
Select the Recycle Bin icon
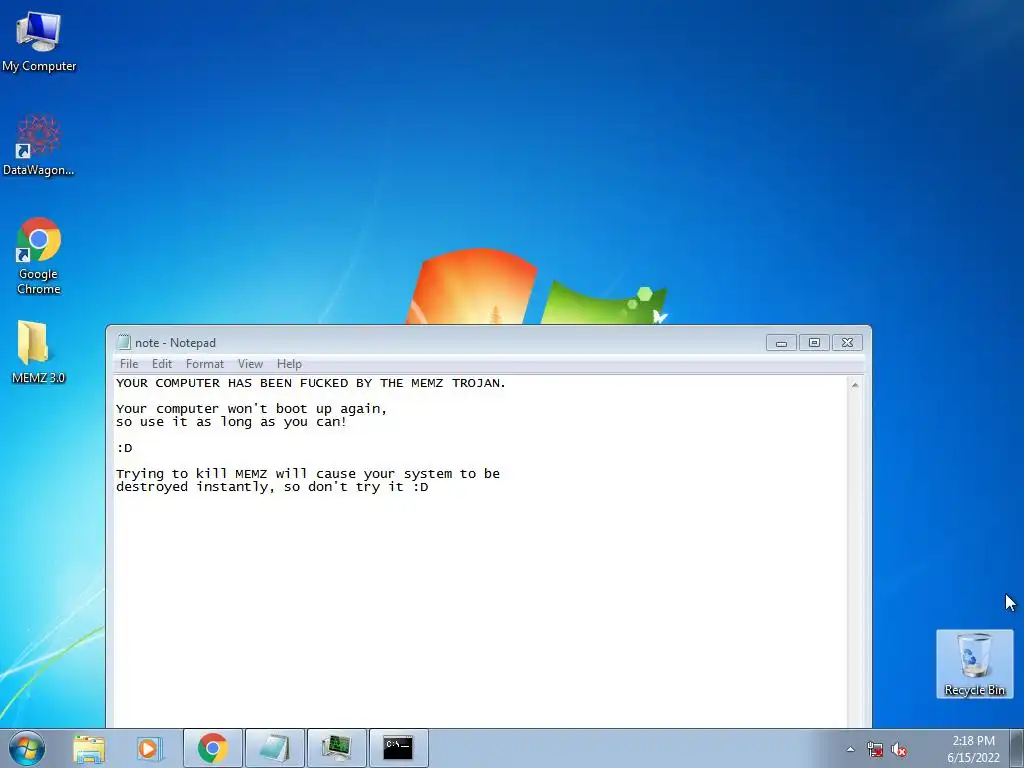tap(974, 664)
